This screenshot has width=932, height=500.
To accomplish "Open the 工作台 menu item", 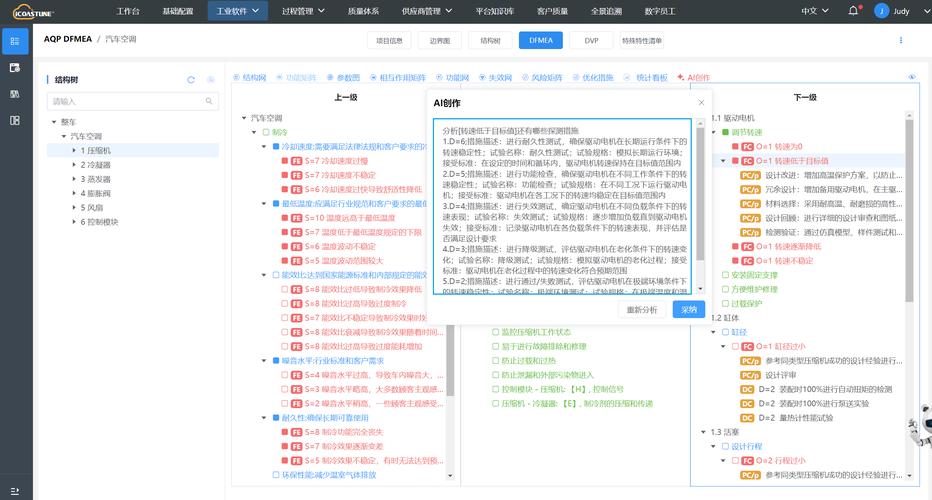I will tap(128, 11).
